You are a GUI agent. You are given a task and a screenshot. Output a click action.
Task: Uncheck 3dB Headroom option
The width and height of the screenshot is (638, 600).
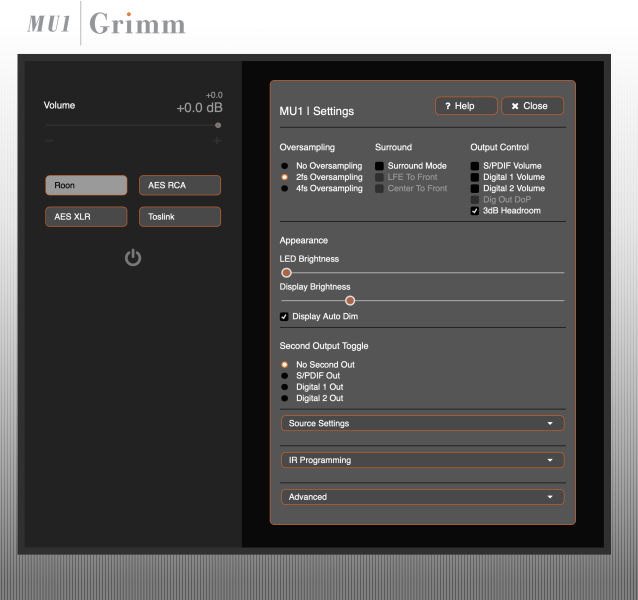(x=474, y=211)
